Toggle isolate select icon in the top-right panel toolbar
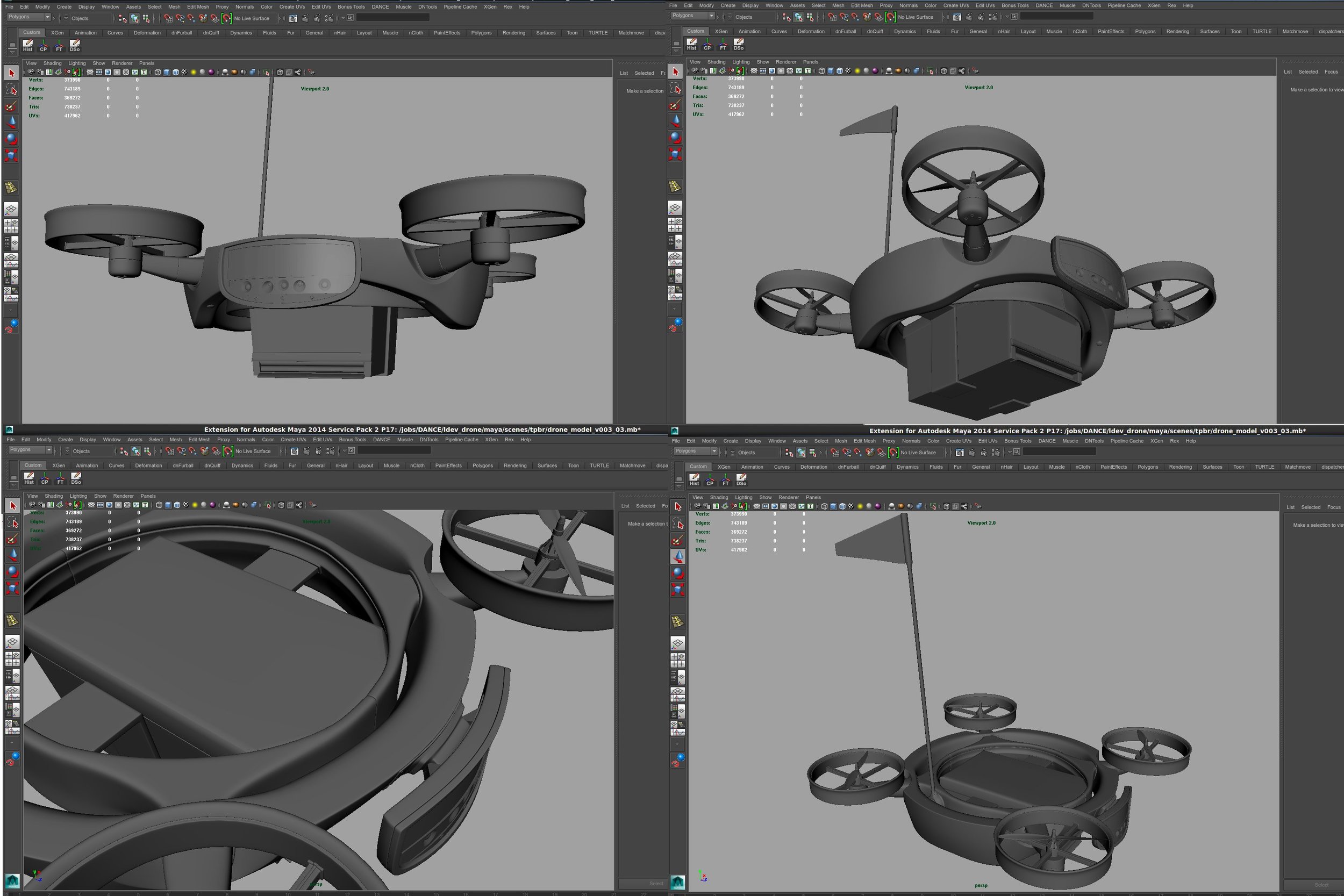The width and height of the screenshot is (1344, 896). click(930, 71)
